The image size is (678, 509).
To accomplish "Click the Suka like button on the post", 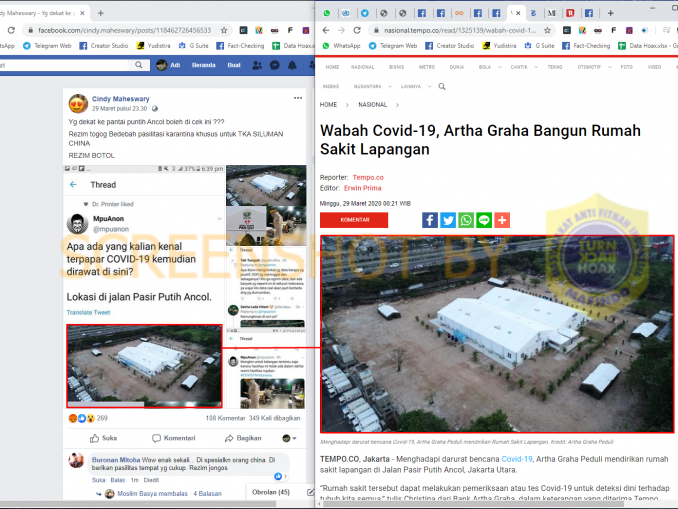I will point(103,438).
